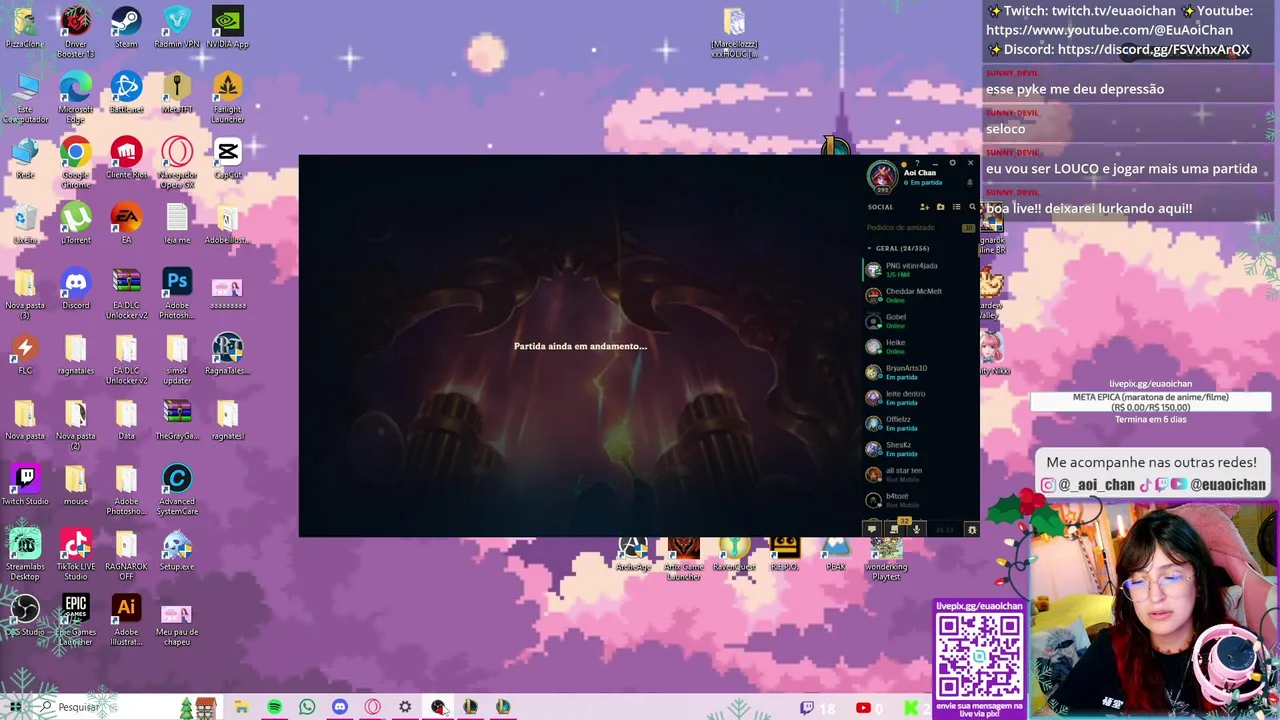Open League client settings gear at top
This screenshot has height=720, width=1280.
coord(952,163)
